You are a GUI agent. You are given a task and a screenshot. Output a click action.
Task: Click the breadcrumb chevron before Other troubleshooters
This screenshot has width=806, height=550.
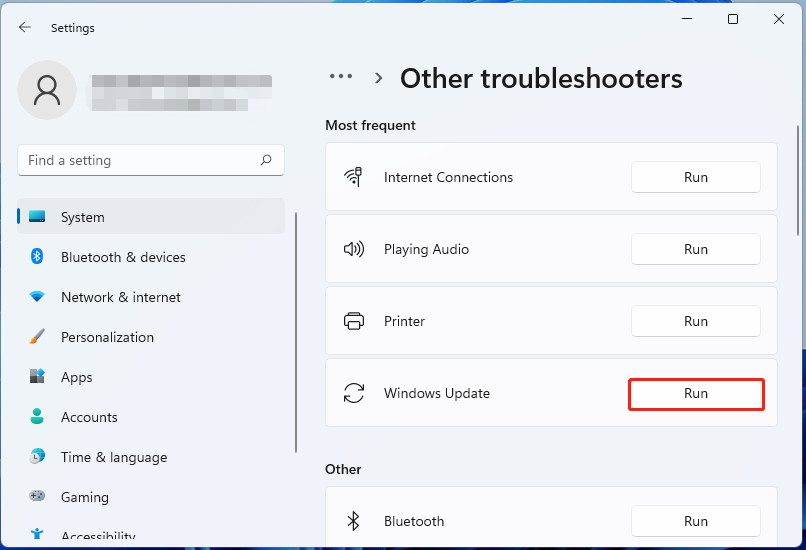coord(379,78)
